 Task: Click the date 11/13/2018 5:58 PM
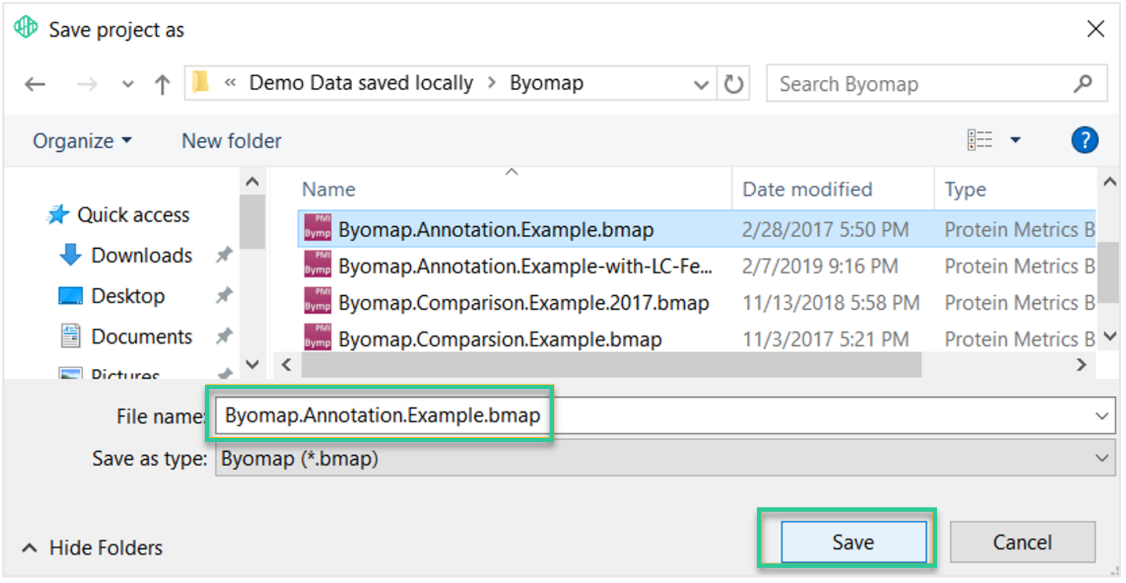click(x=831, y=303)
